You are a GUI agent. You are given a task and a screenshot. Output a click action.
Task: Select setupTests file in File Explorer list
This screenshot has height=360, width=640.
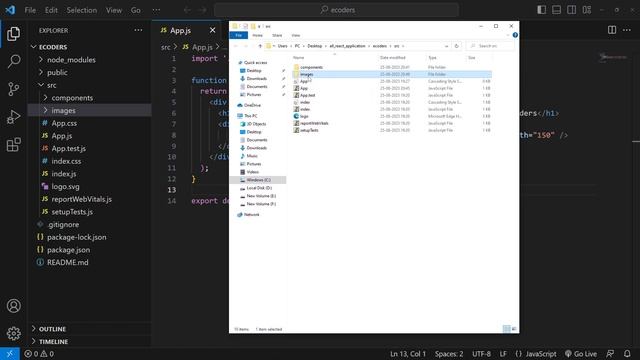click(392, 130)
